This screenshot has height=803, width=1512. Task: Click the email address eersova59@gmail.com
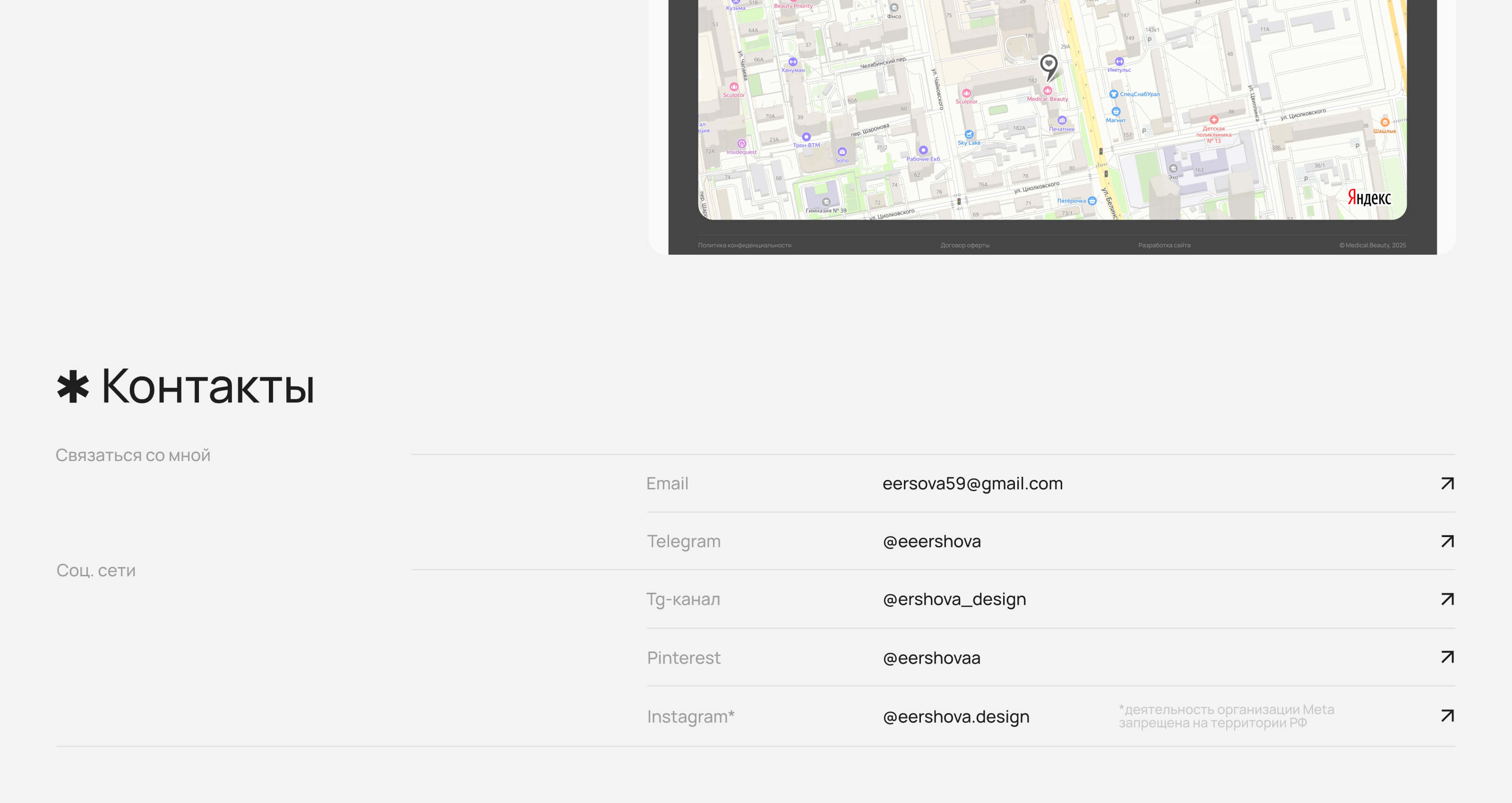[972, 483]
